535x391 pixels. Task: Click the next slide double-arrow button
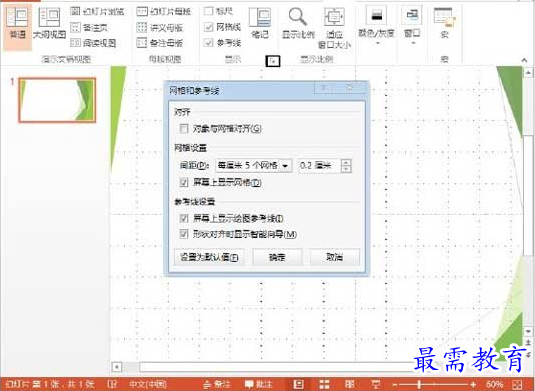(528, 355)
